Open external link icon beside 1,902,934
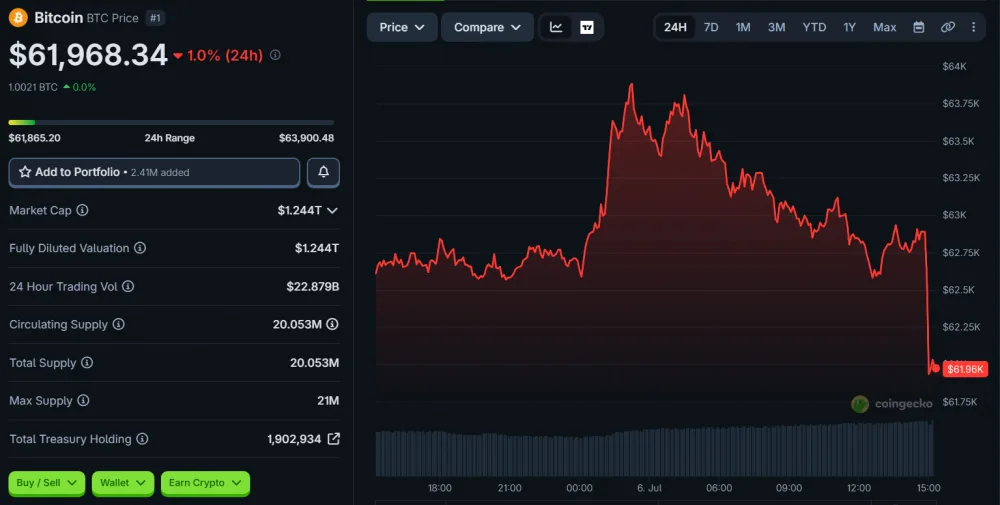Screen dimensions: 1000x505 pos(334,439)
